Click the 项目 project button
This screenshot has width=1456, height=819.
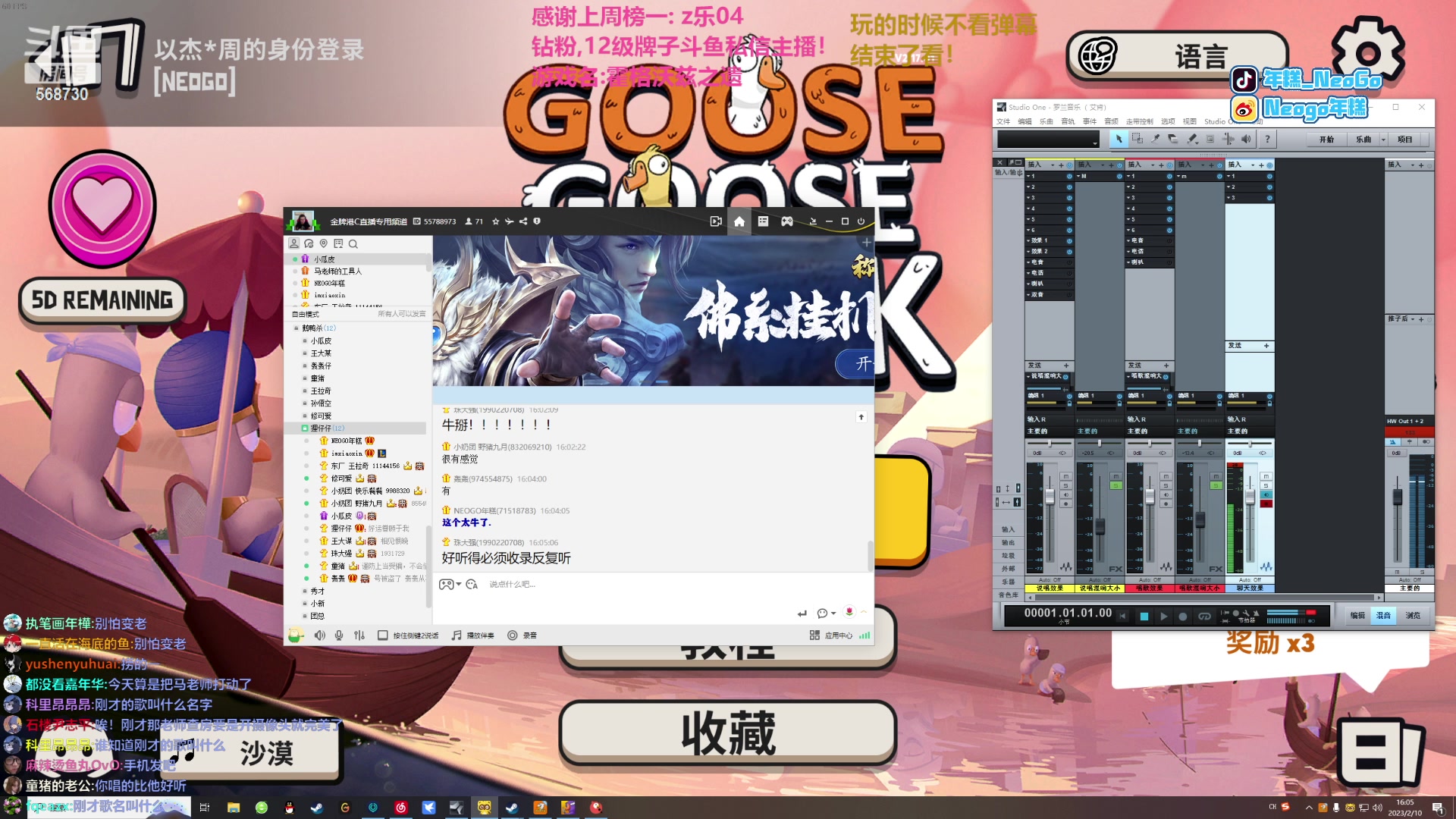[1405, 140]
